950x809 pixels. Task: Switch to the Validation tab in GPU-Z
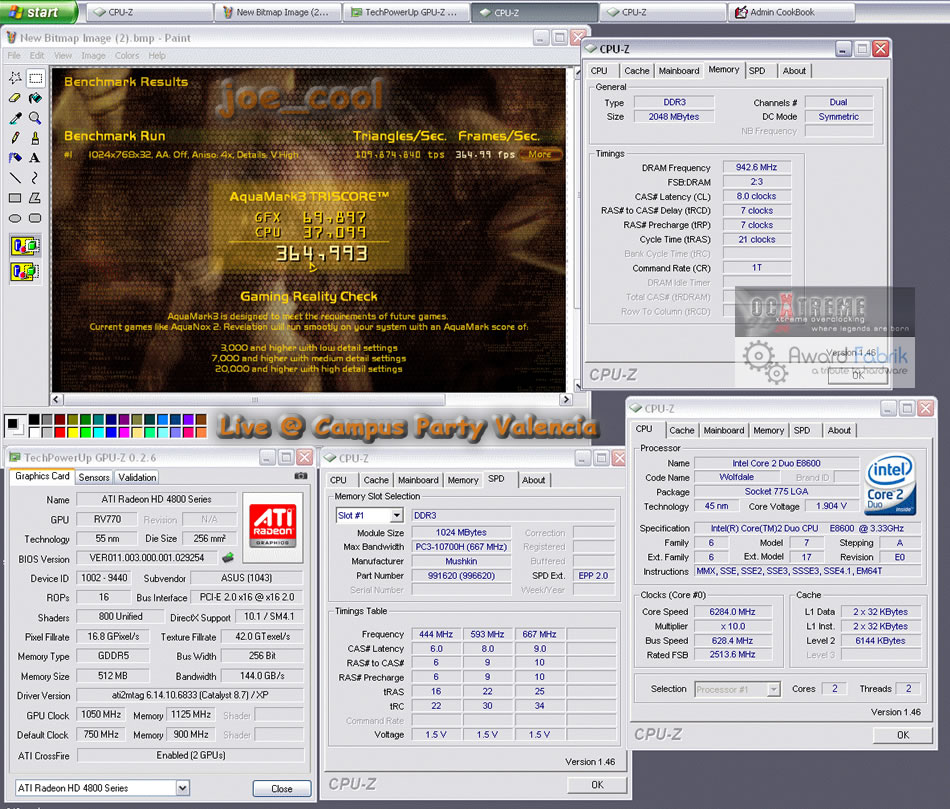point(137,478)
